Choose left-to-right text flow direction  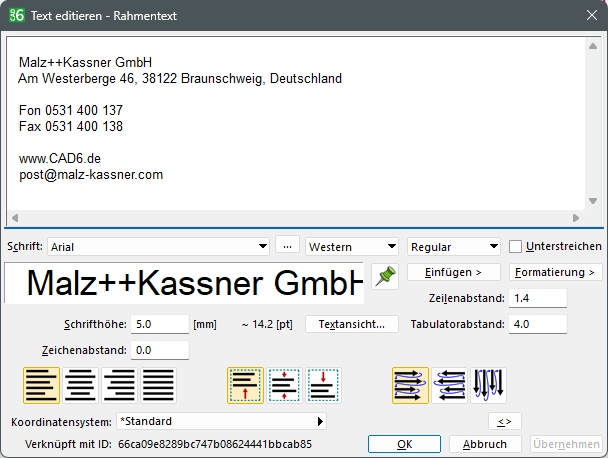pyautogui.click(x=410, y=385)
